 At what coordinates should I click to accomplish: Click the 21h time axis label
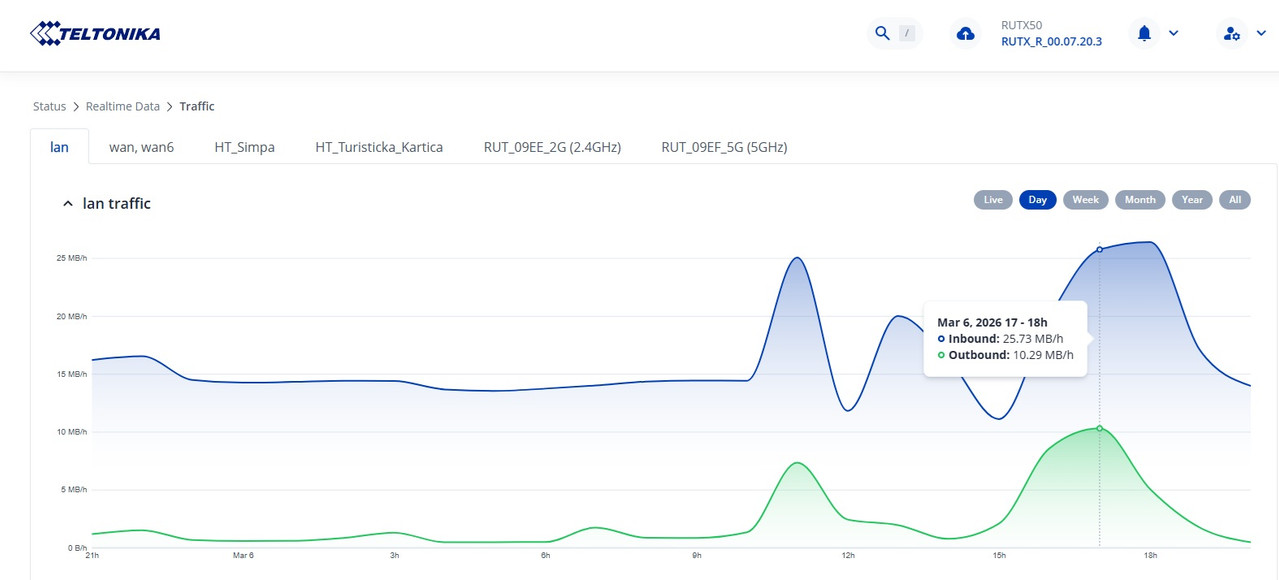point(93,556)
